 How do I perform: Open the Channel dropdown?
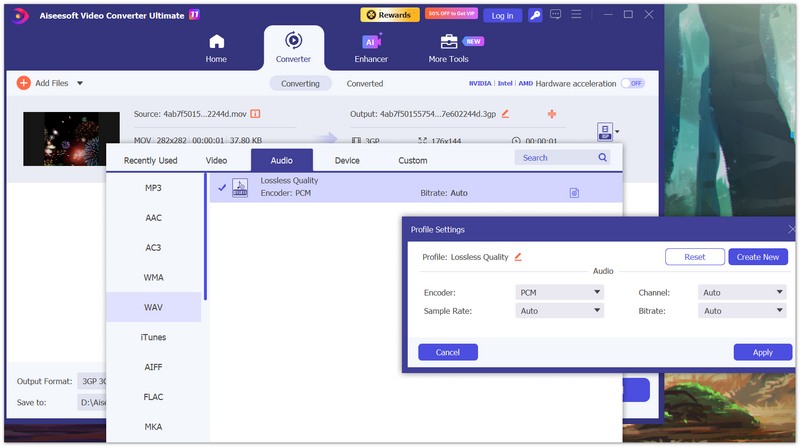[x=742, y=292]
